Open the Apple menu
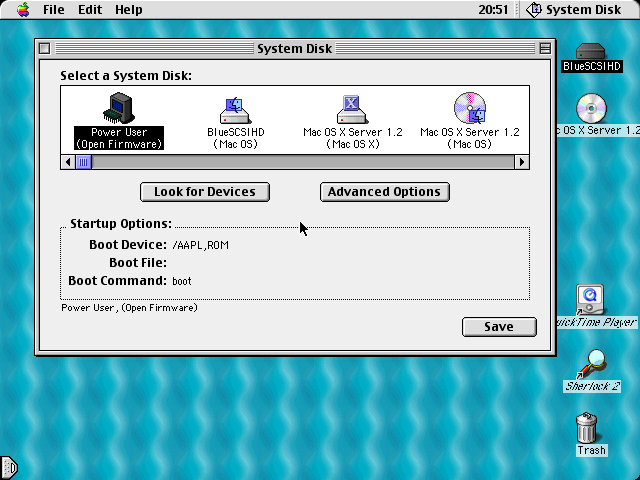Viewport: 640px width, 480px height. (x=23, y=9)
